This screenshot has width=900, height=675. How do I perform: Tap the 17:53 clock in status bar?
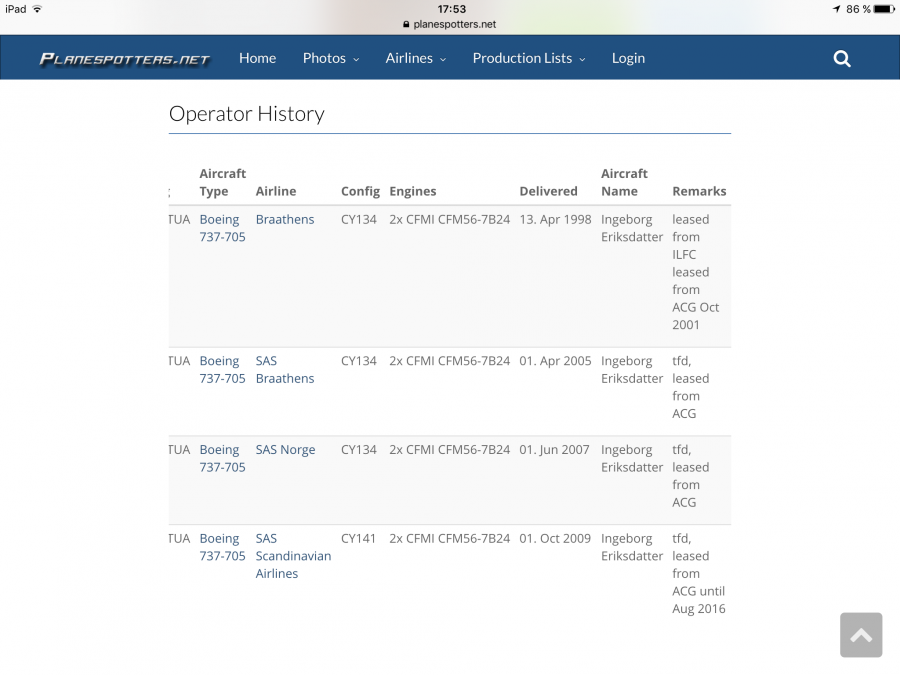[452, 9]
